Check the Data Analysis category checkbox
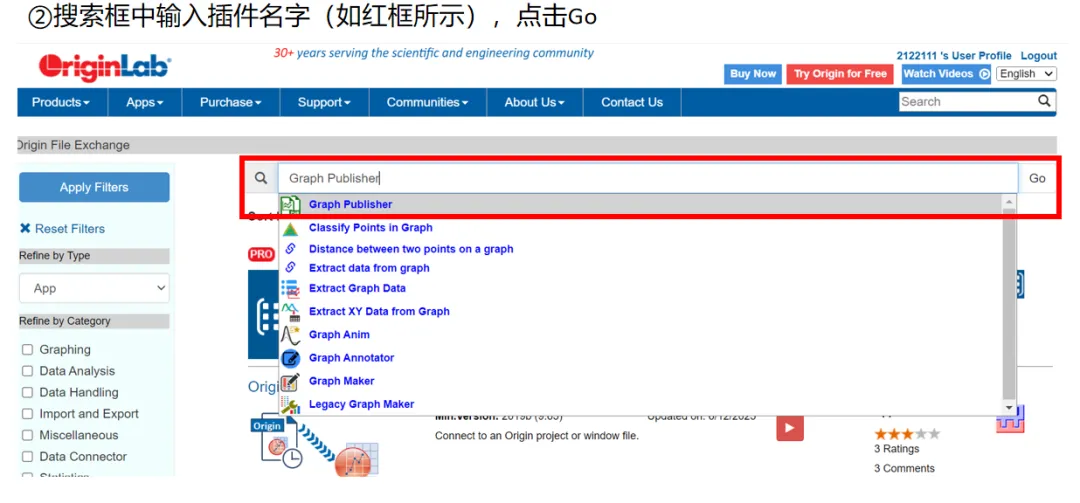Screen dimensions: 1080x503 pyautogui.click(x=28, y=371)
